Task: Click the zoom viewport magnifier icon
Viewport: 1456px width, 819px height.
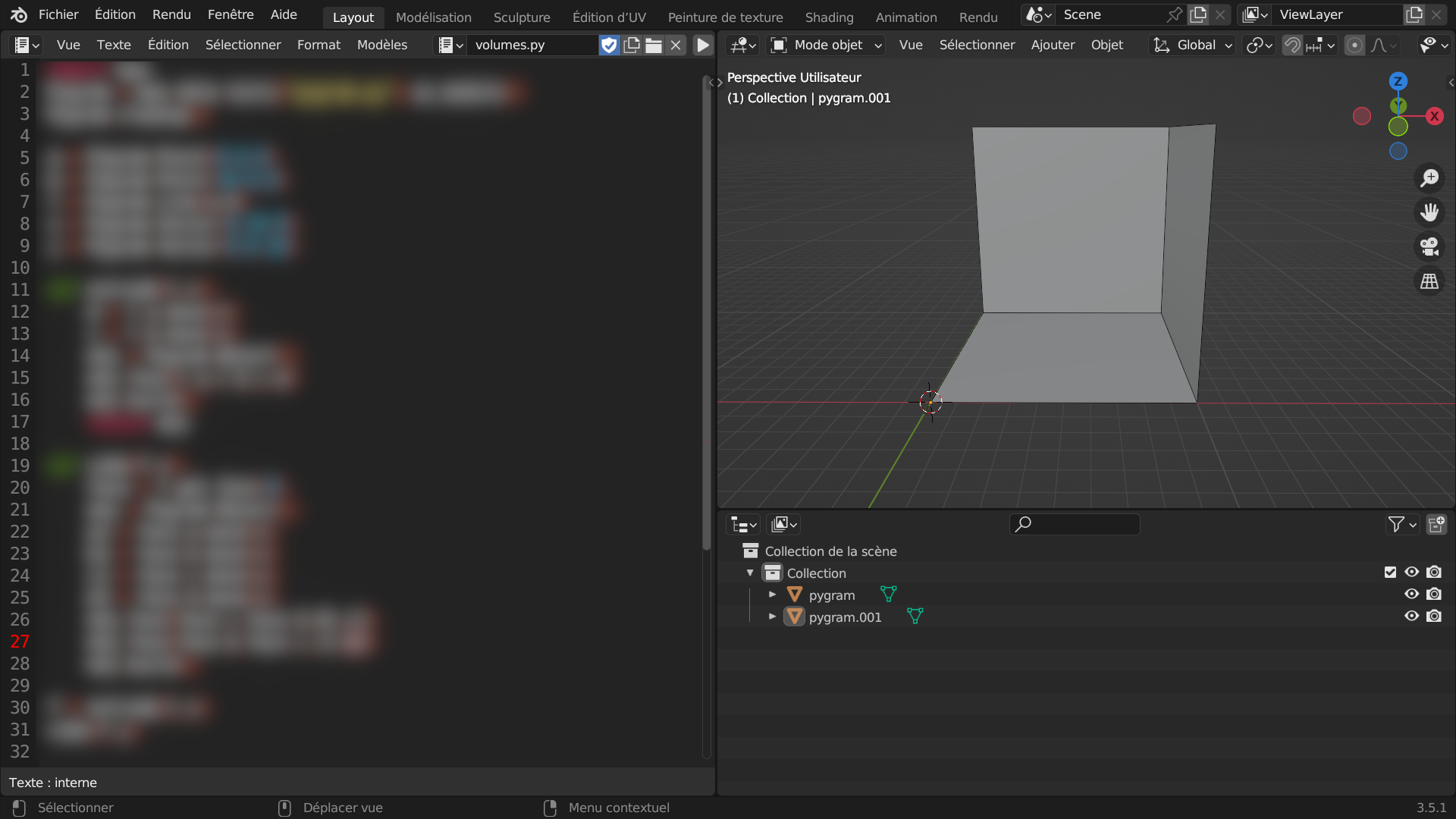Action: (x=1429, y=178)
